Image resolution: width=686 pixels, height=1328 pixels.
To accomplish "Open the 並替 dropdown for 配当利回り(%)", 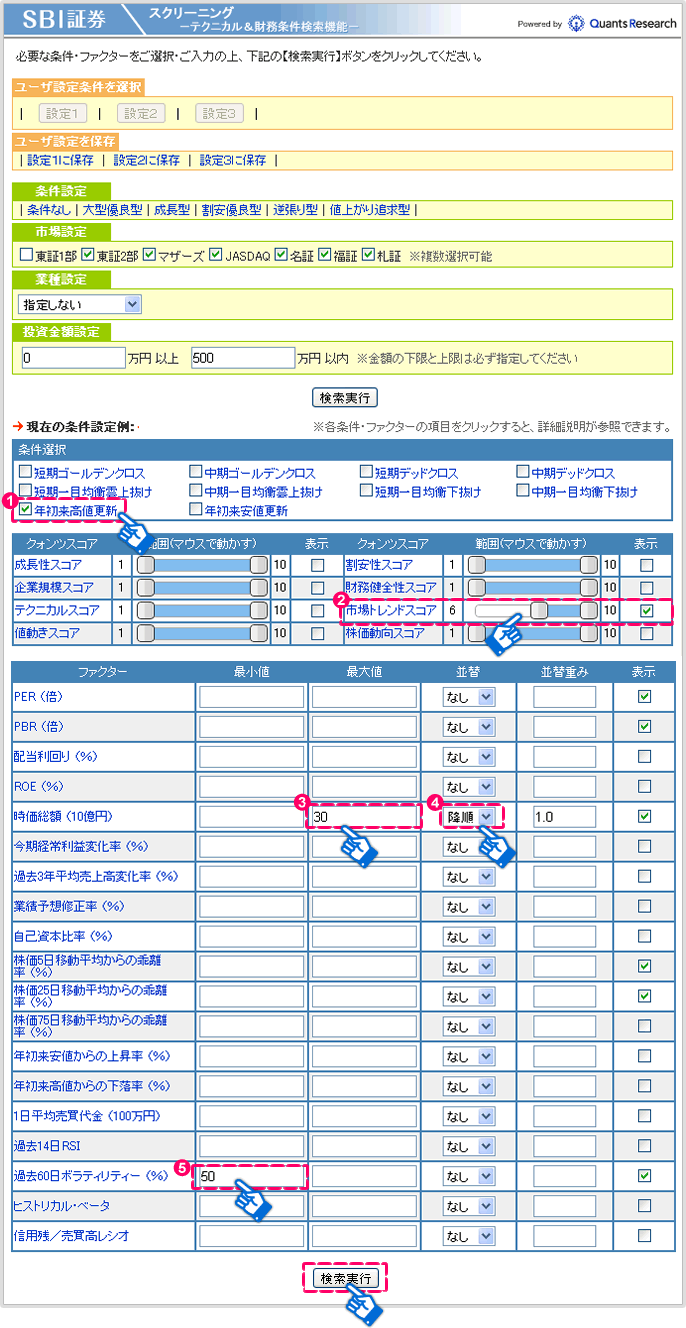I will click(x=469, y=757).
